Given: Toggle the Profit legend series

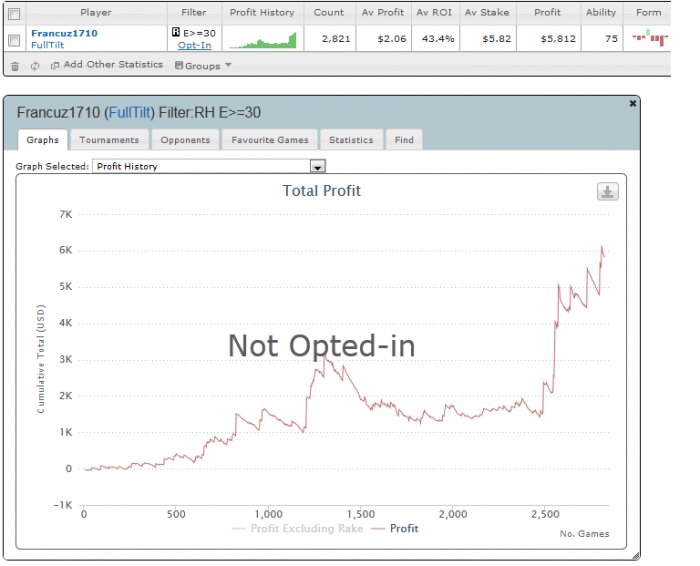Looking at the screenshot, I should [x=395, y=529].
